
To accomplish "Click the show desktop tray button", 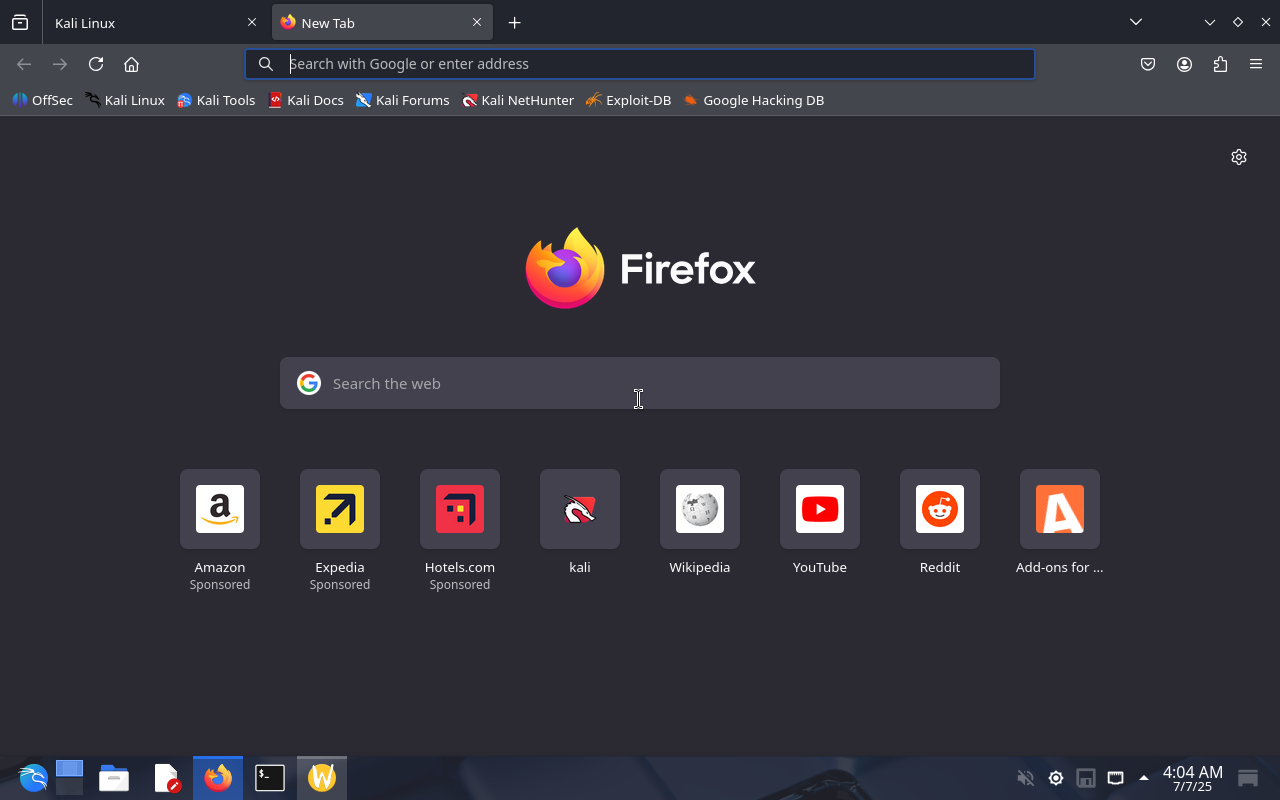I will point(1248,777).
